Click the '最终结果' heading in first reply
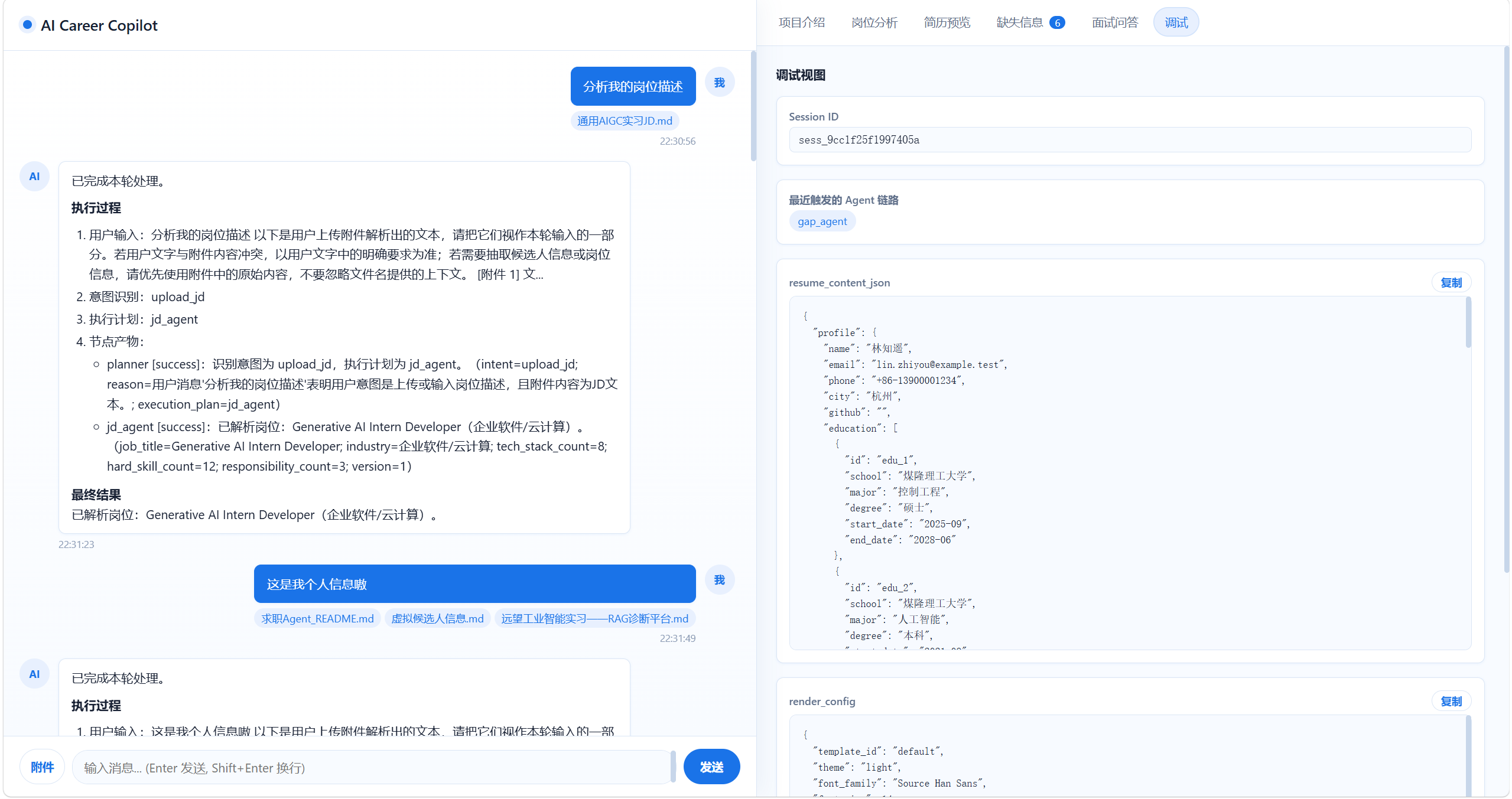The height and width of the screenshot is (799, 1512). tap(96, 495)
